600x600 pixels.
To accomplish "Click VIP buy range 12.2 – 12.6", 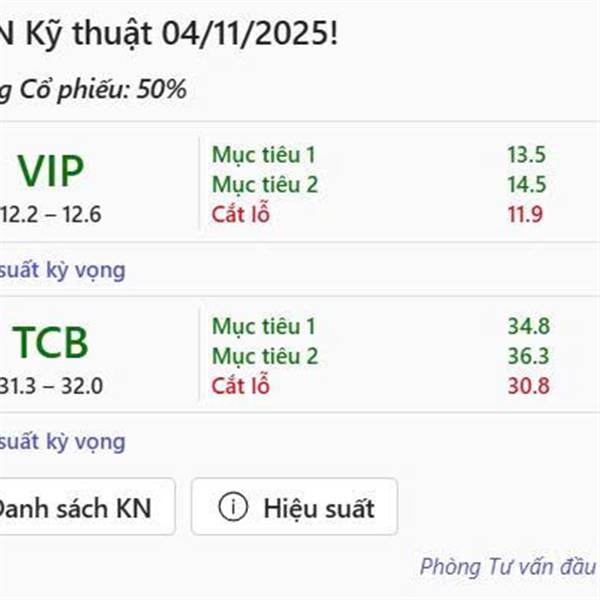I will (51, 214).
